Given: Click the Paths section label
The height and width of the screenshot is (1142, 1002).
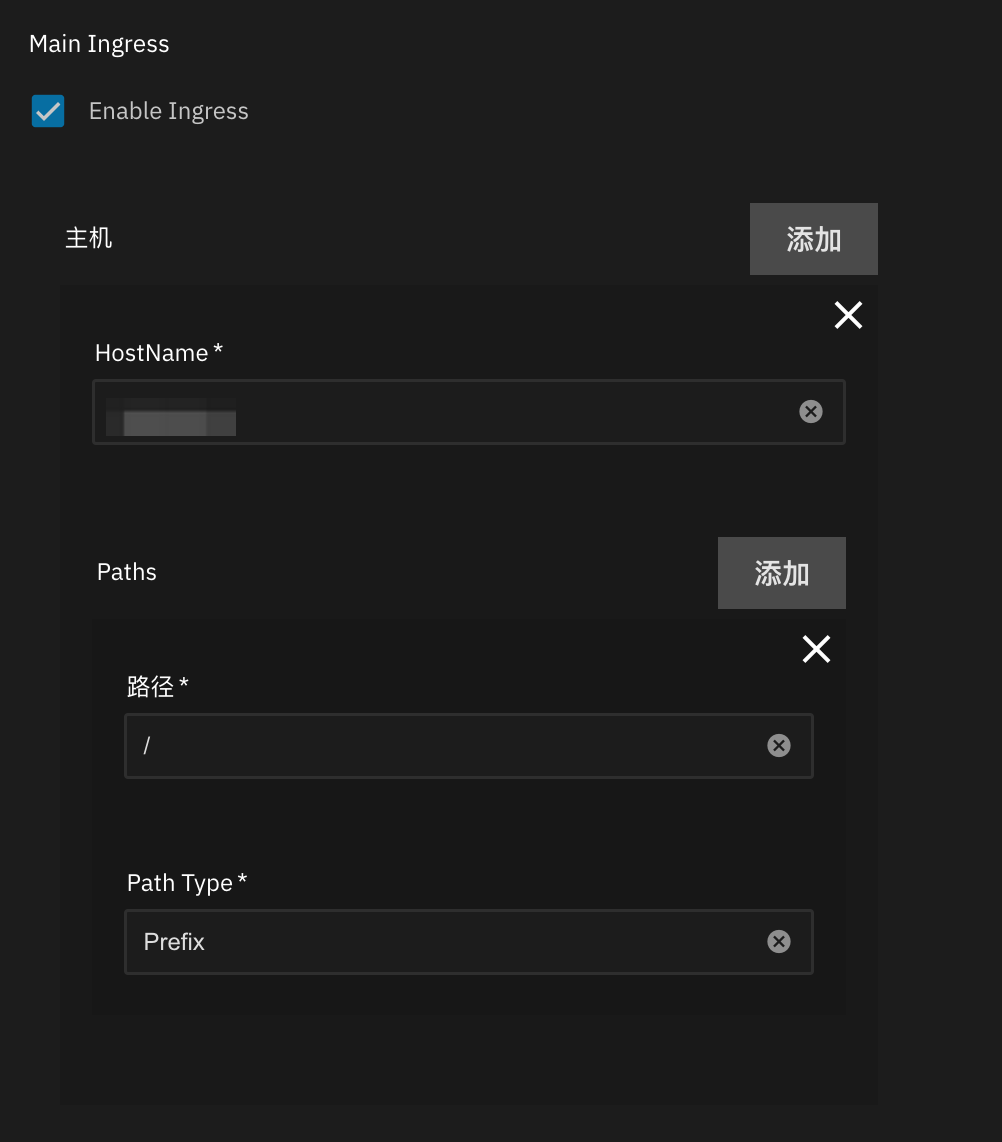Looking at the screenshot, I should 127,572.
